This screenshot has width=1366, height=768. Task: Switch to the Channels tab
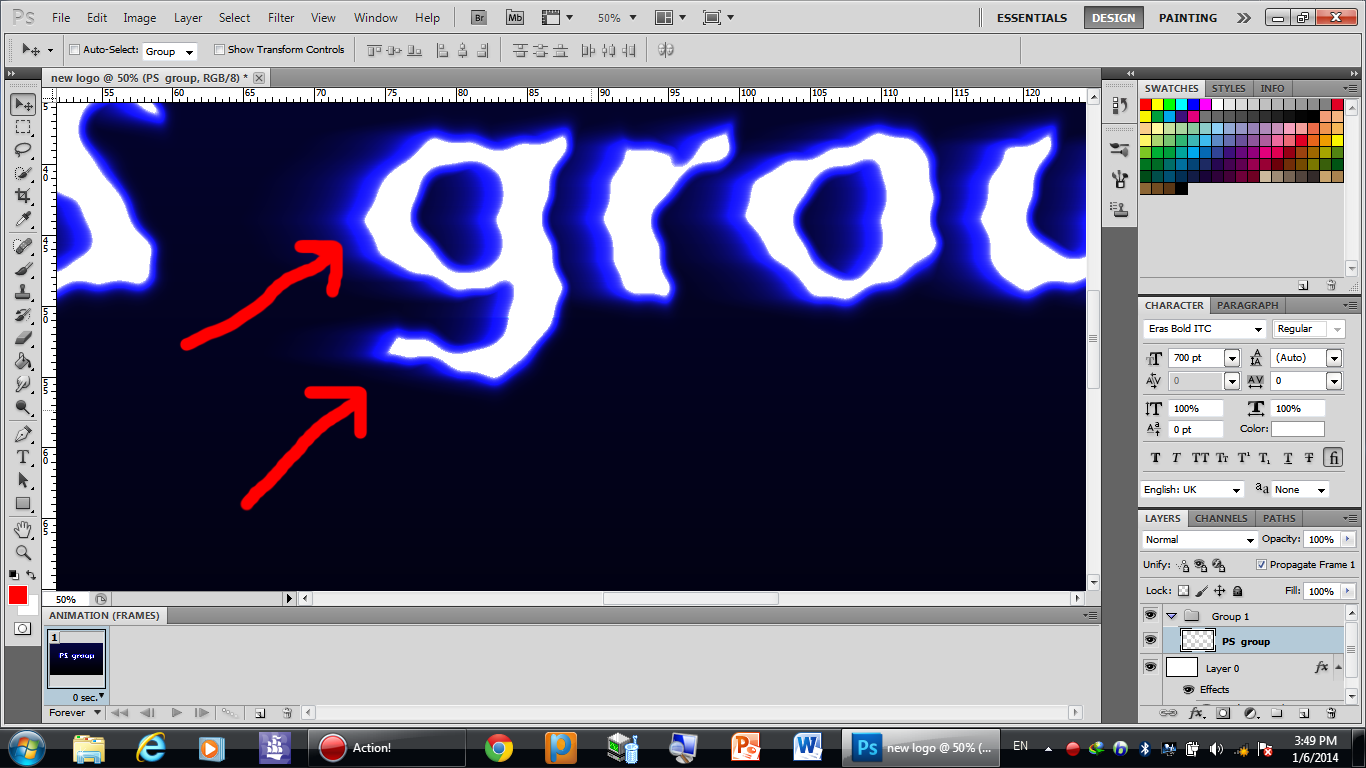[x=1221, y=518]
